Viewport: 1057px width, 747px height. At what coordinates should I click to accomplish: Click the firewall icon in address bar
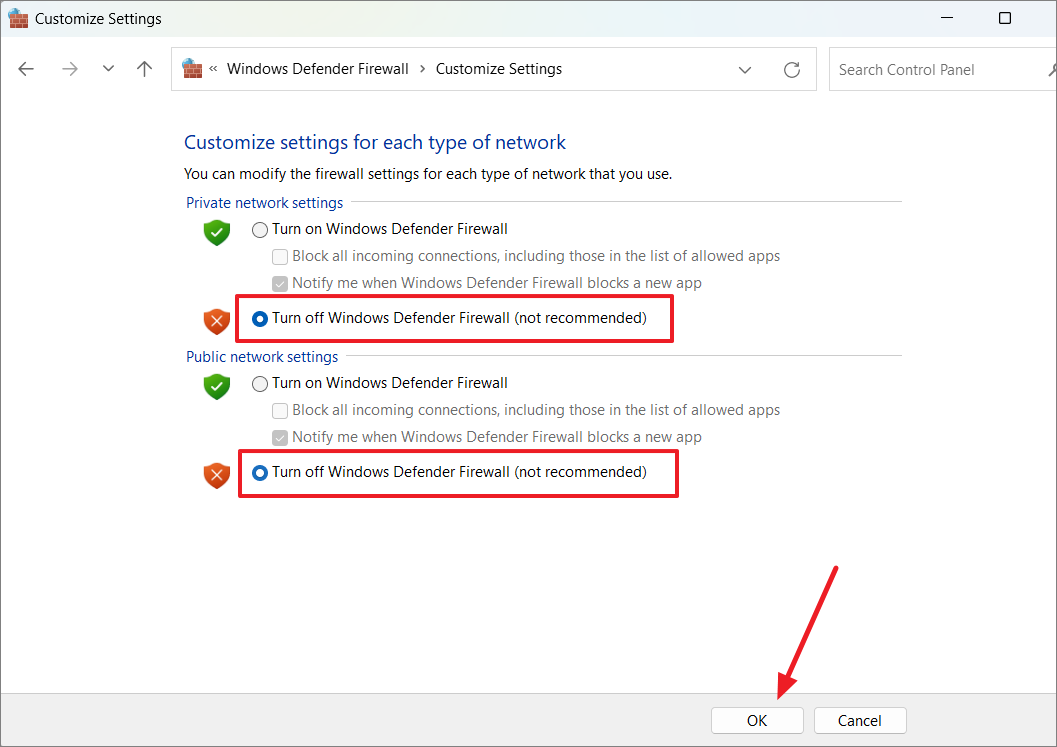(x=192, y=69)
